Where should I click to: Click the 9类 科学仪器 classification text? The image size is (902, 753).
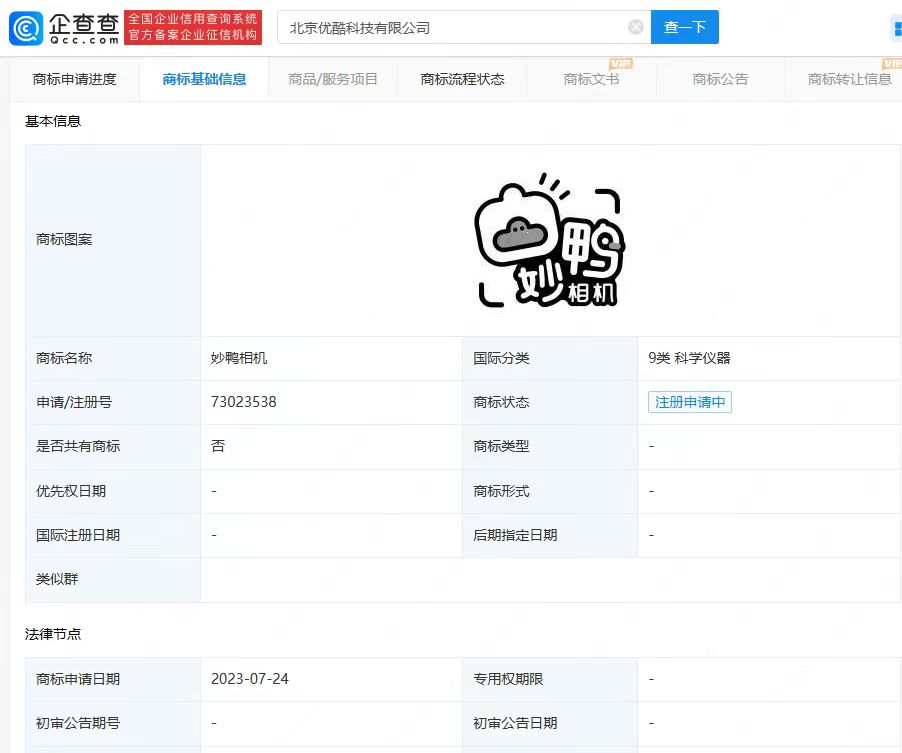[689, 358]
